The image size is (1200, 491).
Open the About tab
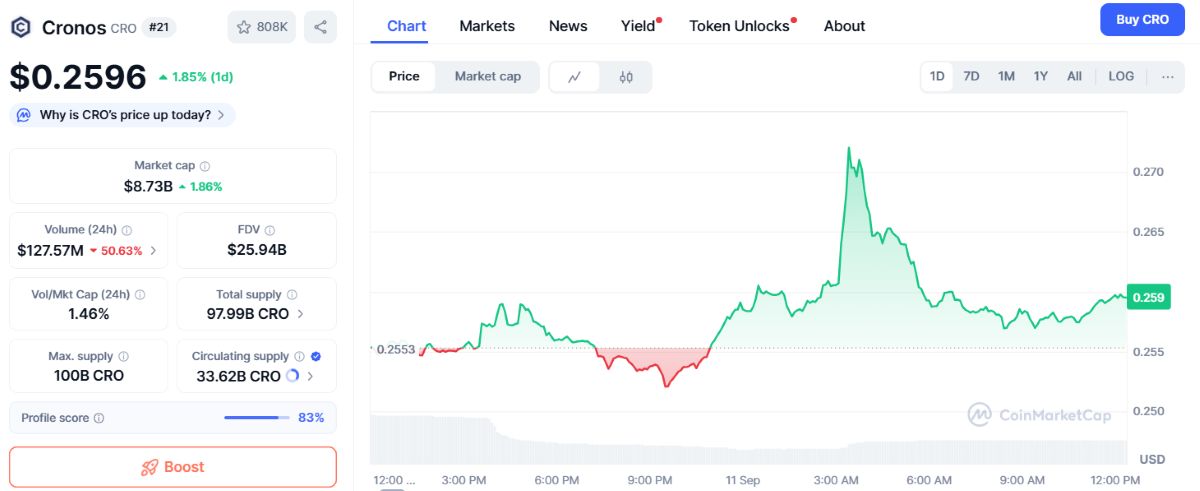844,26
